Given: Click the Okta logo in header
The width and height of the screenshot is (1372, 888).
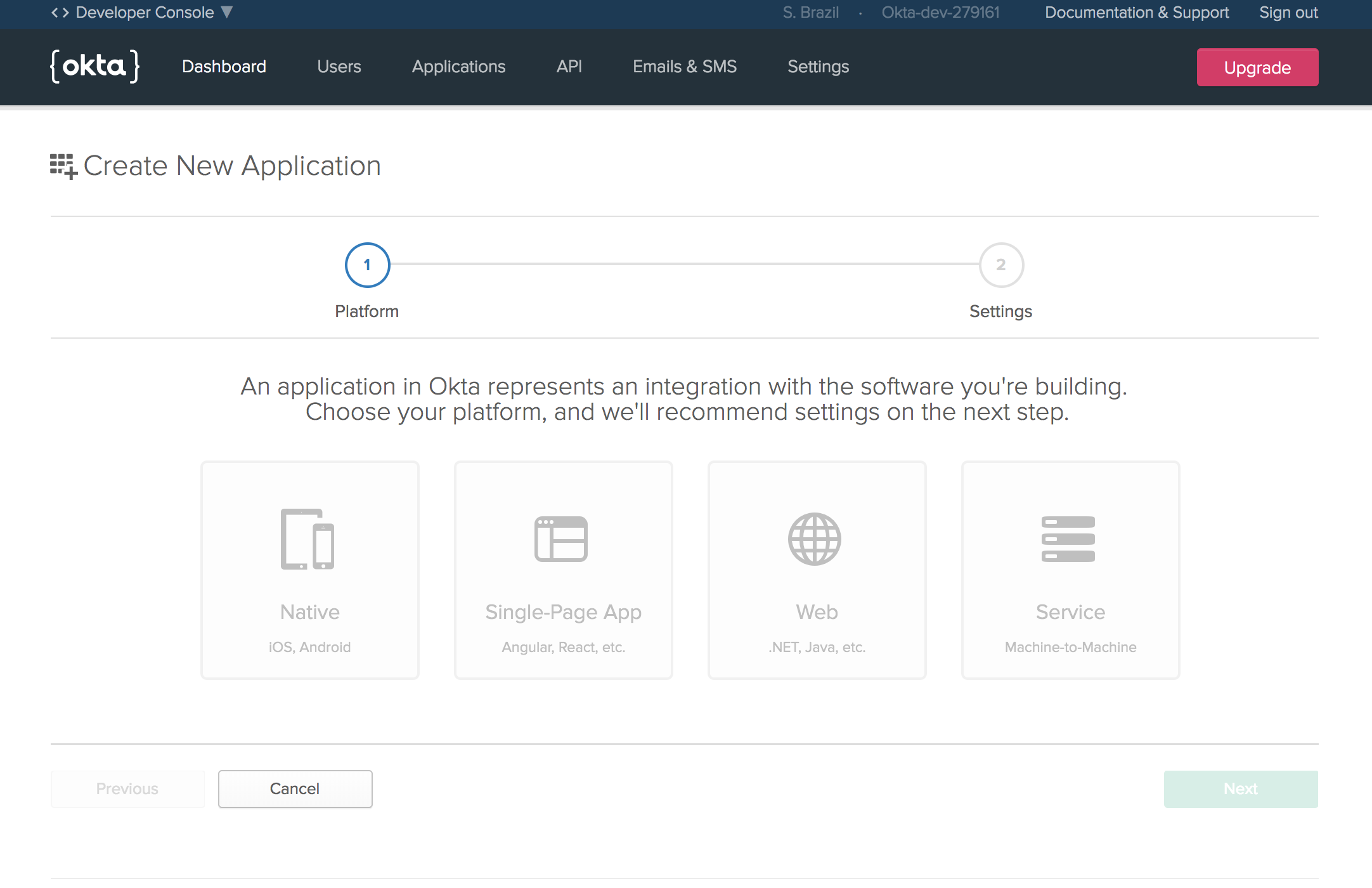Looking at the screenshot, I should (x=95, y=67).
